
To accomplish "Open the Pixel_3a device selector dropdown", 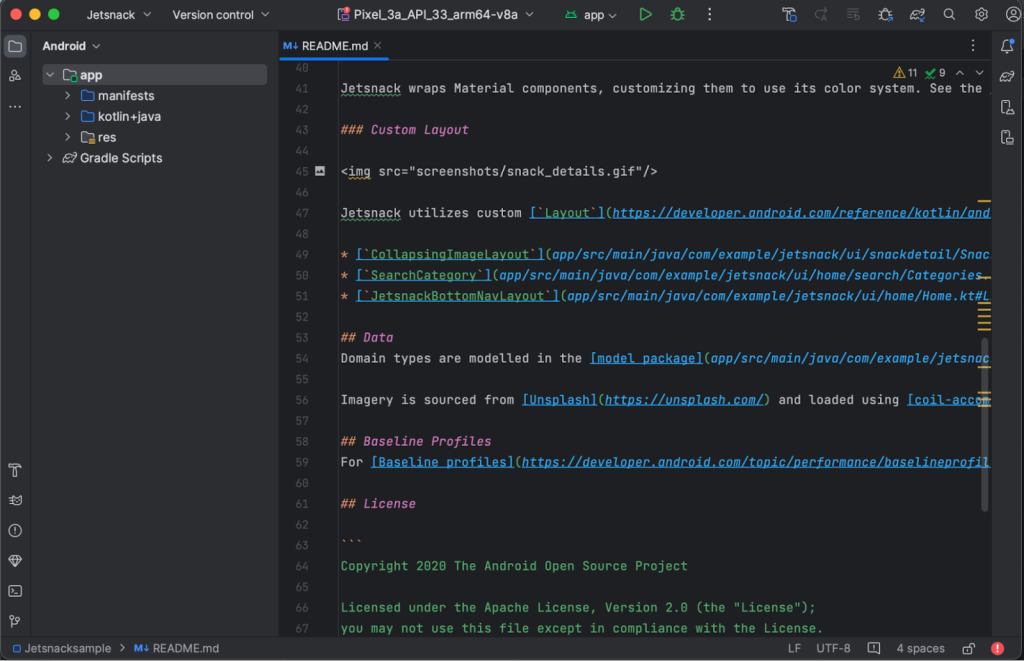I will (x=437, y=14).
